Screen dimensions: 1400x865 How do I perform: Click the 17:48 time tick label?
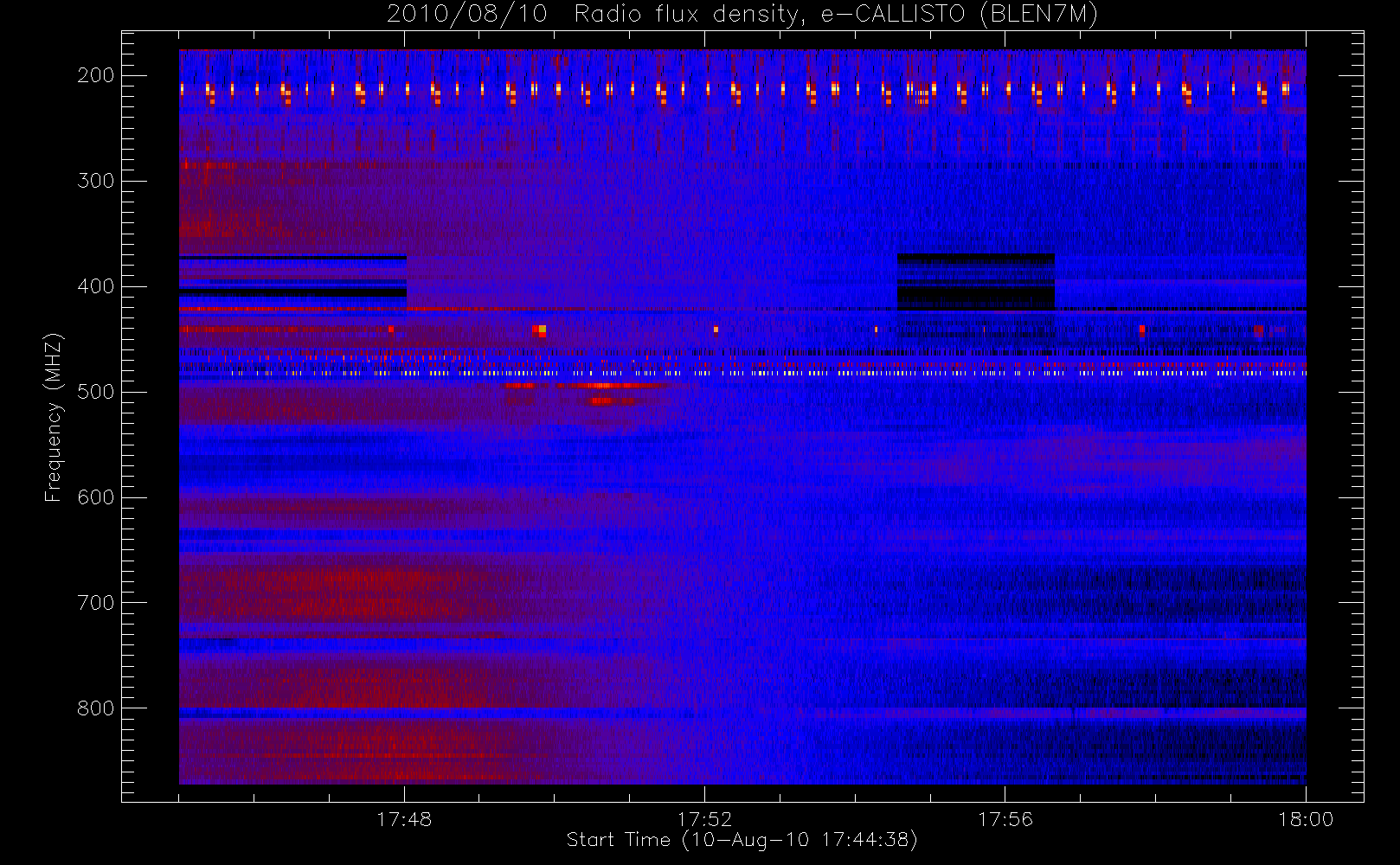[x=404, y=819]
